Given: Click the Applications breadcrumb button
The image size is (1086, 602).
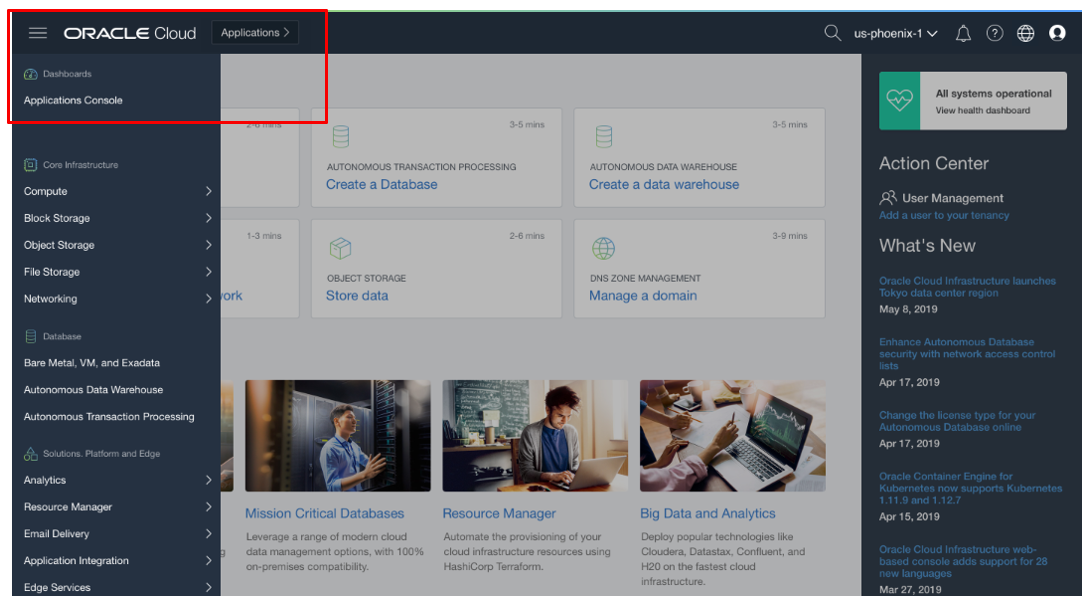Looking at the screenshot, I should pos(255,33).
